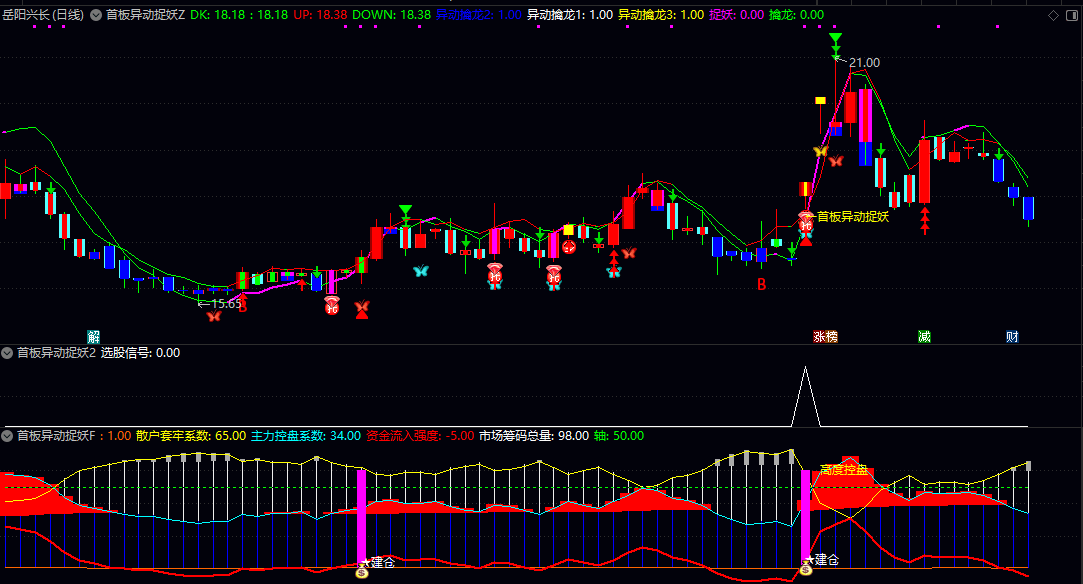Viewport: 1083px width, 584px height.
Task: Click the red B marker near 15.65
Action: pos(242,308)
